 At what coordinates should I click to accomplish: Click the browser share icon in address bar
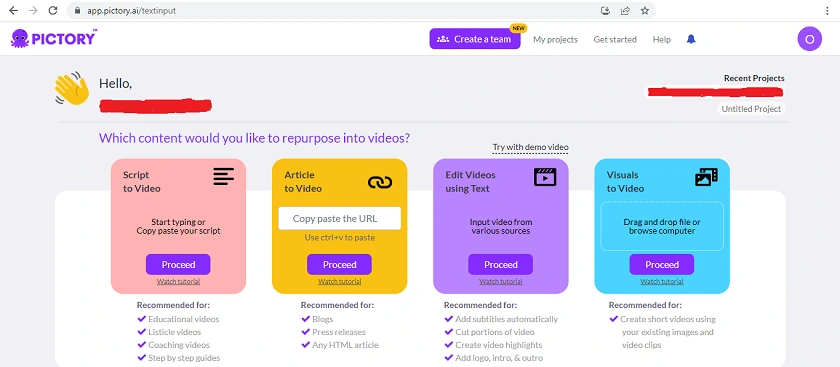point(625,10)
